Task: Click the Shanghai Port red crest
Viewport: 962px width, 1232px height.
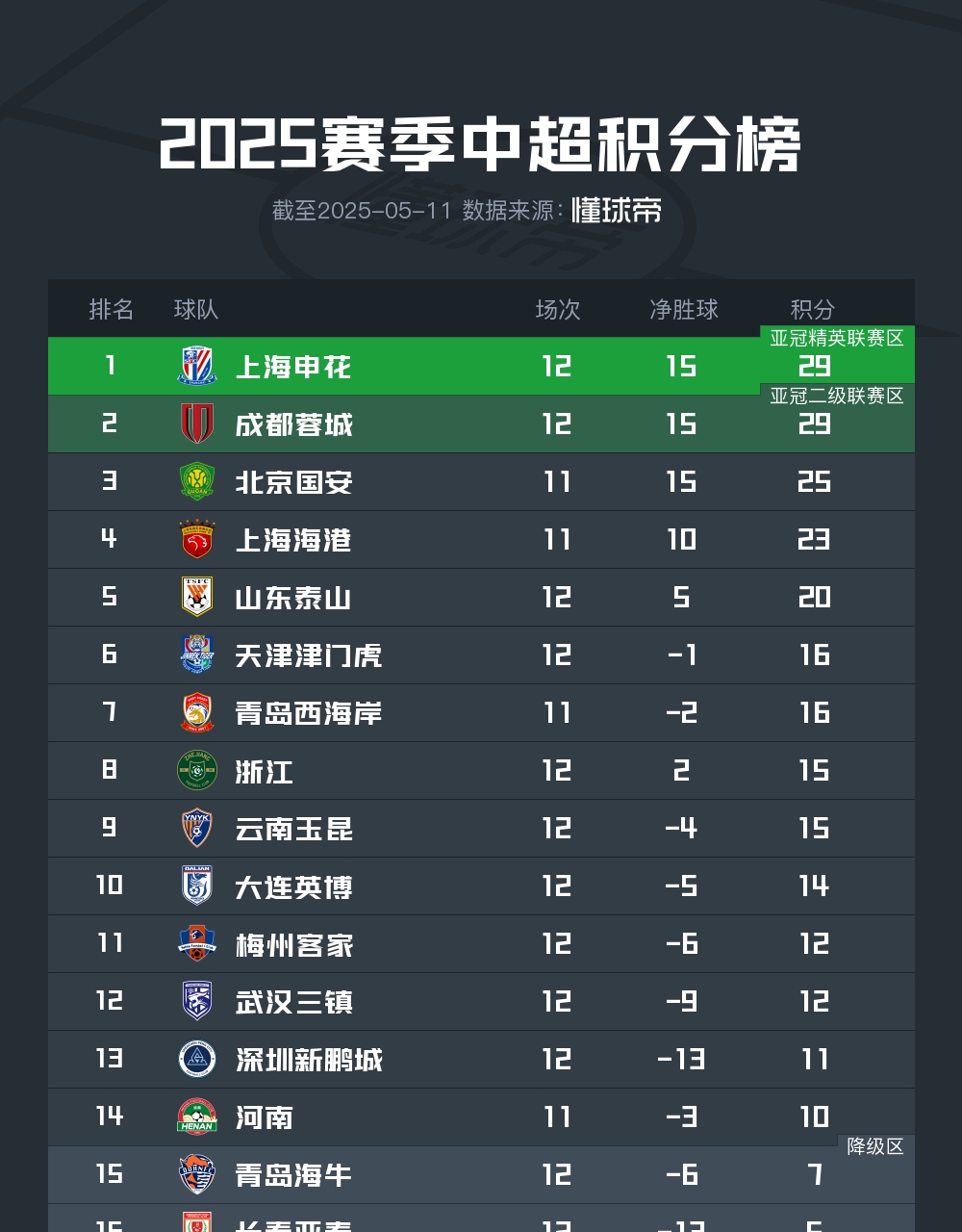Action: [197, 539]
